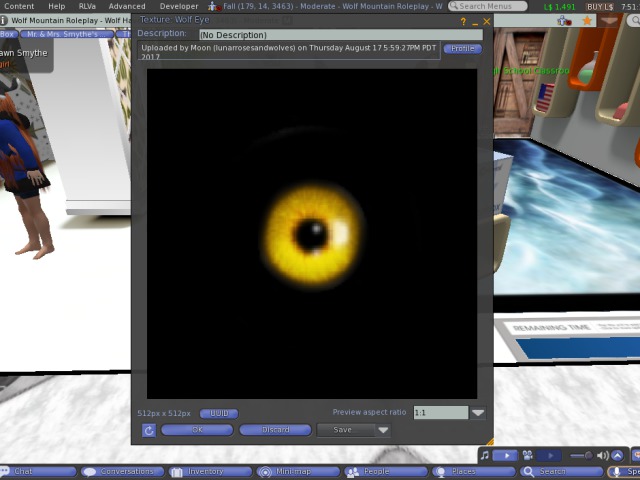Image resolution: width=640 pixels, height=480 pixels.
Task: Click the magnifier in the top-right search box
Action: [x=635, y=20]
